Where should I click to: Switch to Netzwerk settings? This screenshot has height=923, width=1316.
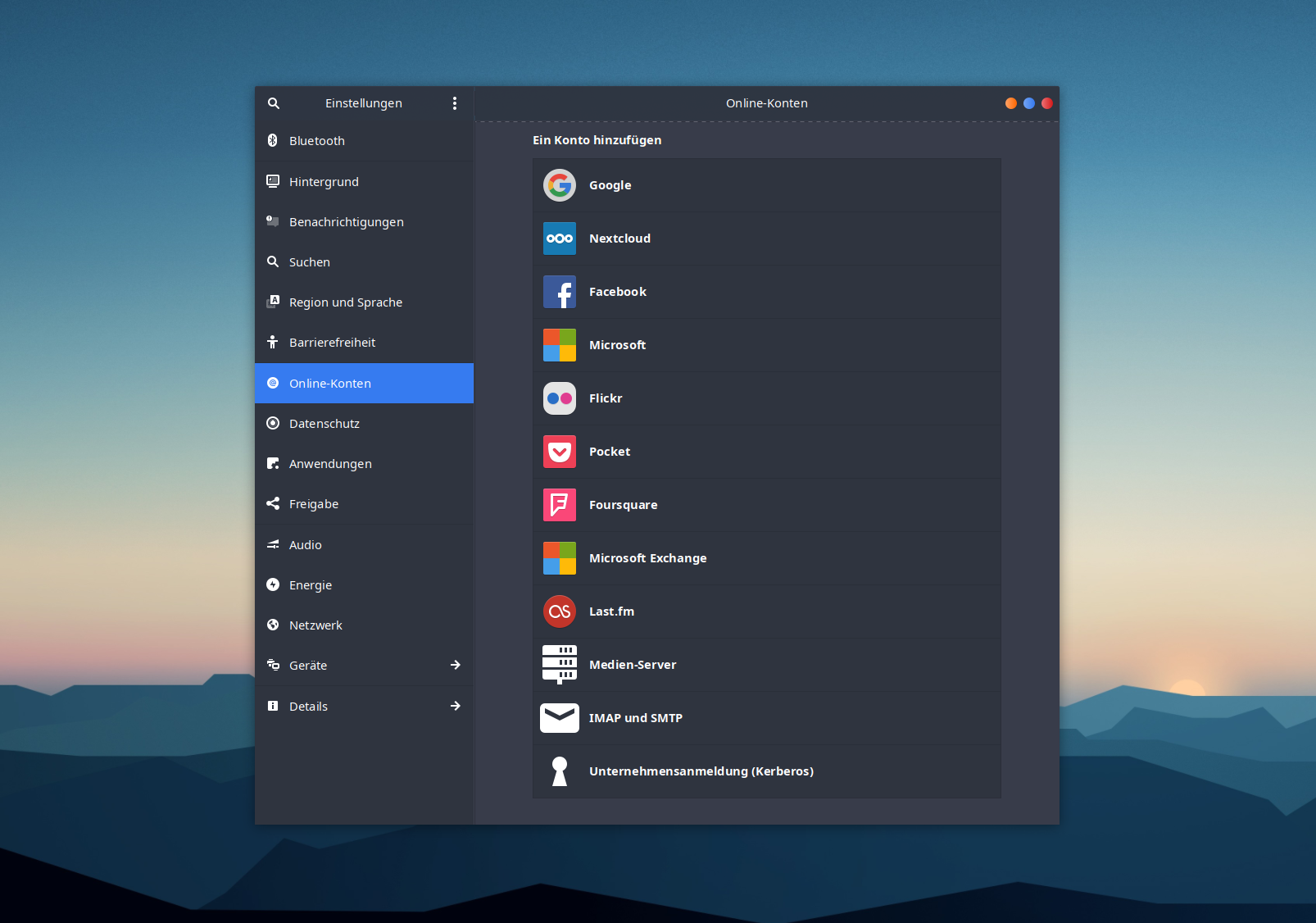[x=365, y=625]
